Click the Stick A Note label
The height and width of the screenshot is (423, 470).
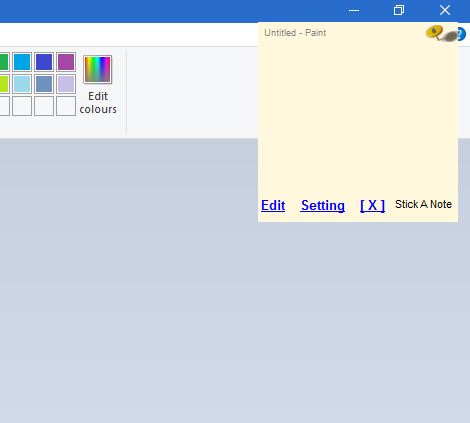click(x=423, y=204)
